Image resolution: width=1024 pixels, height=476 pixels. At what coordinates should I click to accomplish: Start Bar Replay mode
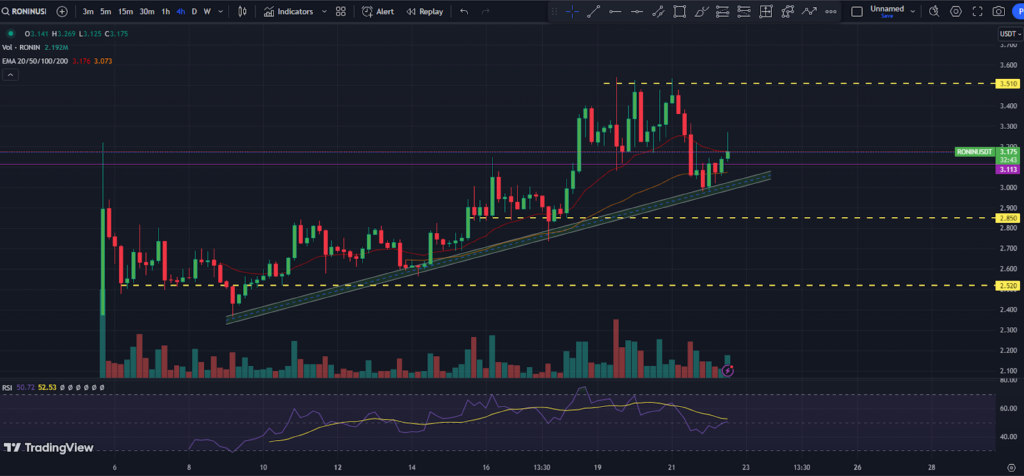[x=424, y=11]
